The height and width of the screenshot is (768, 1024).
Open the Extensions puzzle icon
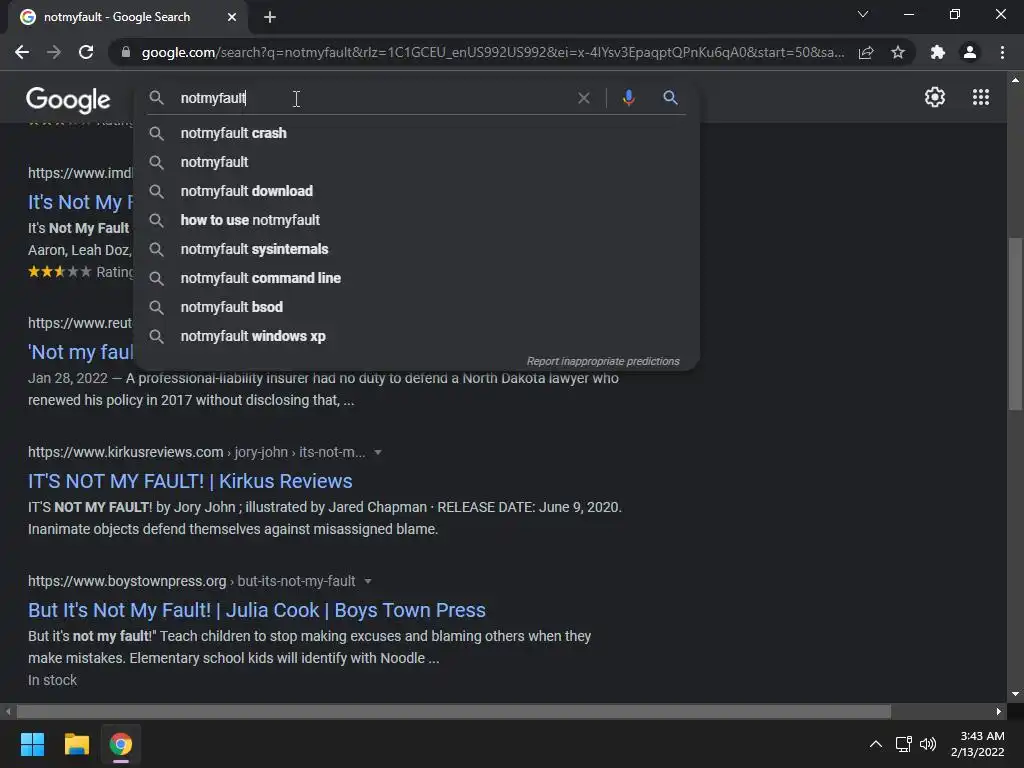pos(938,52)
